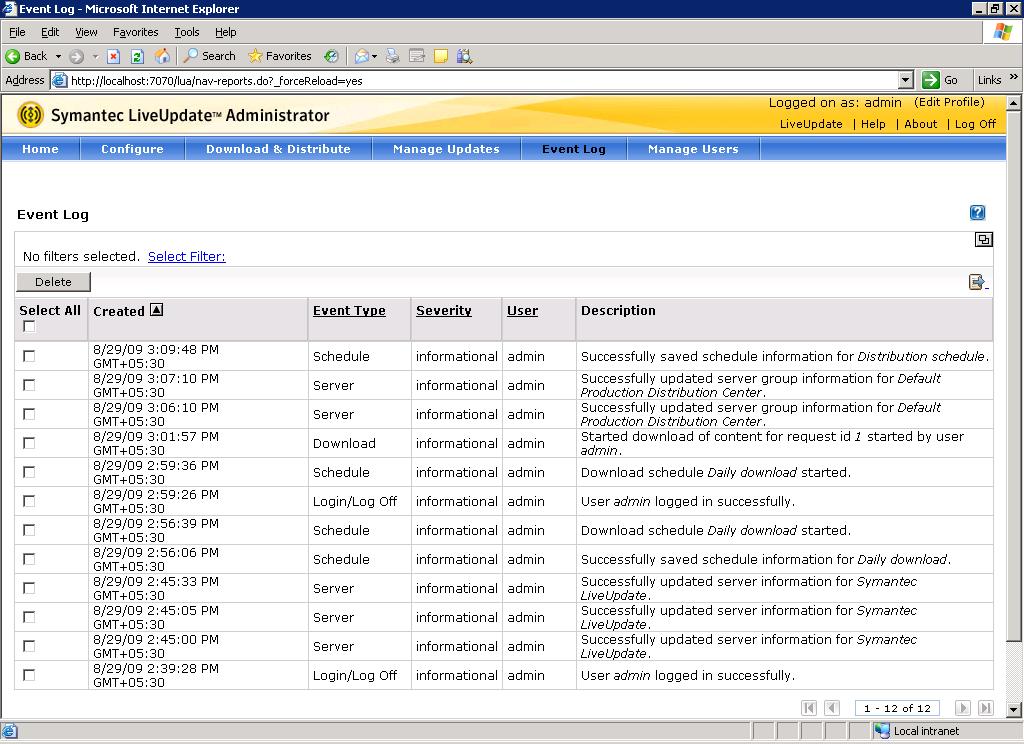This screenshot has width=1024, height=744.
Task: Sort by User column header
Action: (x=522, y=311)
